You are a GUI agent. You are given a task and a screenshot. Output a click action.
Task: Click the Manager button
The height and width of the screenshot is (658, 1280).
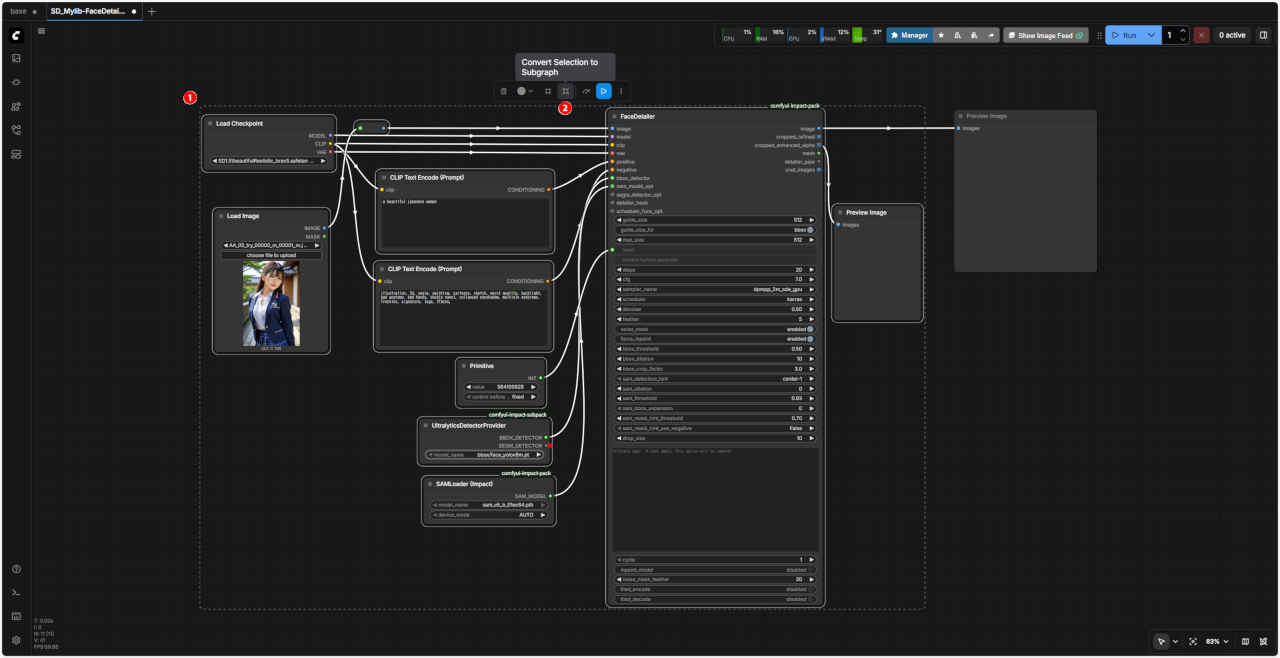click(909, 35)
